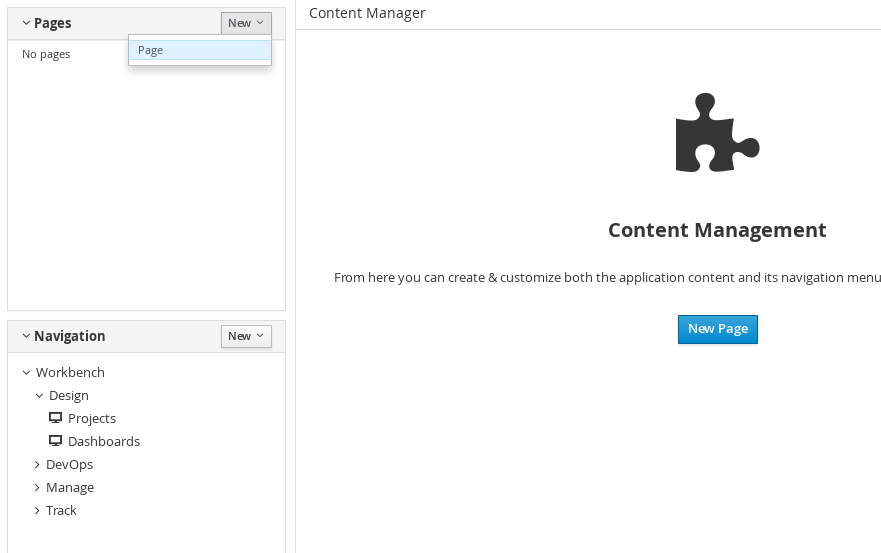Expand the DevOps tree node arrow
Screen dimensions: 881x553
coord(37,465)
